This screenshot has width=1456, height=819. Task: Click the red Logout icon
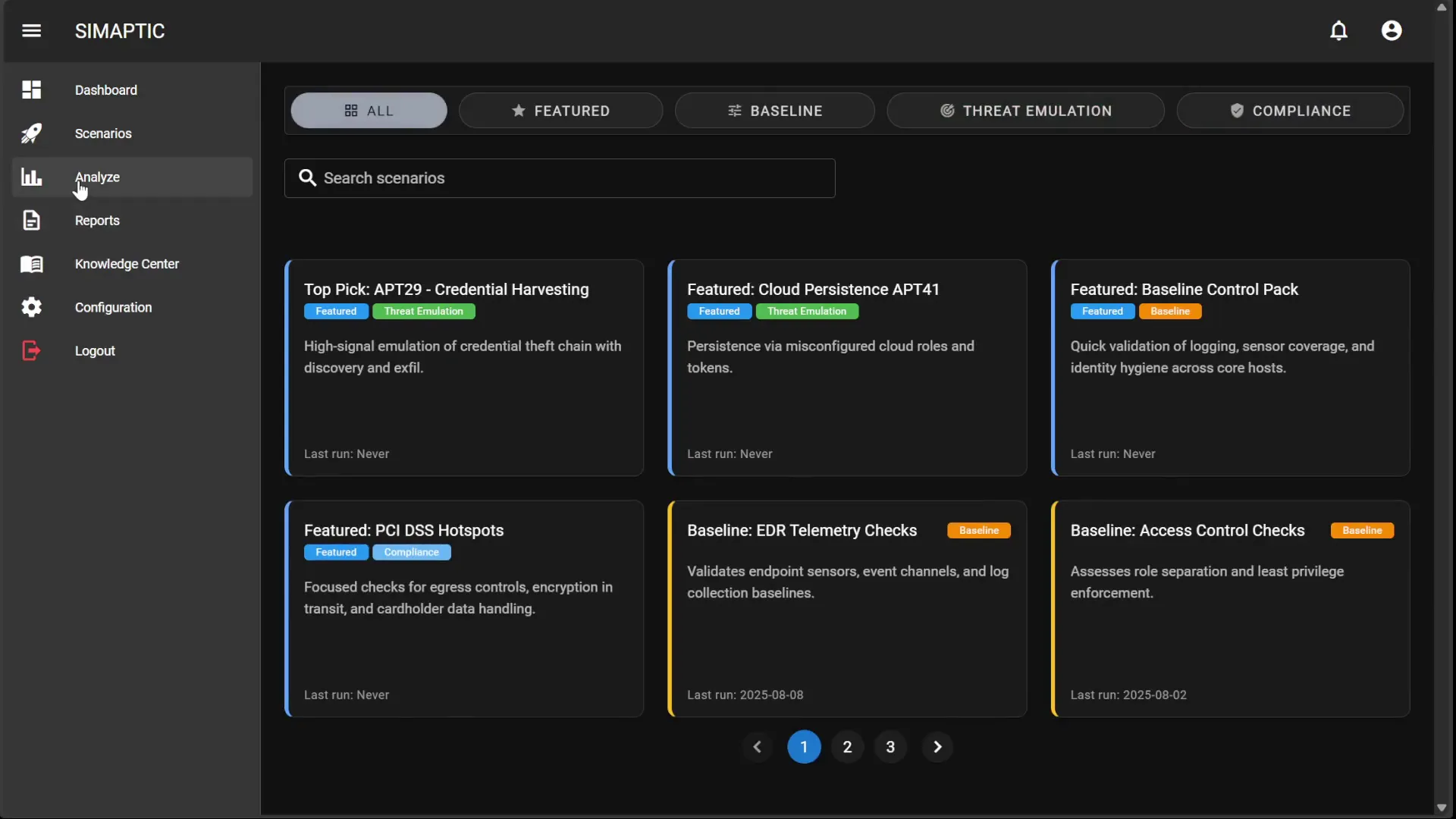(31, 351)
